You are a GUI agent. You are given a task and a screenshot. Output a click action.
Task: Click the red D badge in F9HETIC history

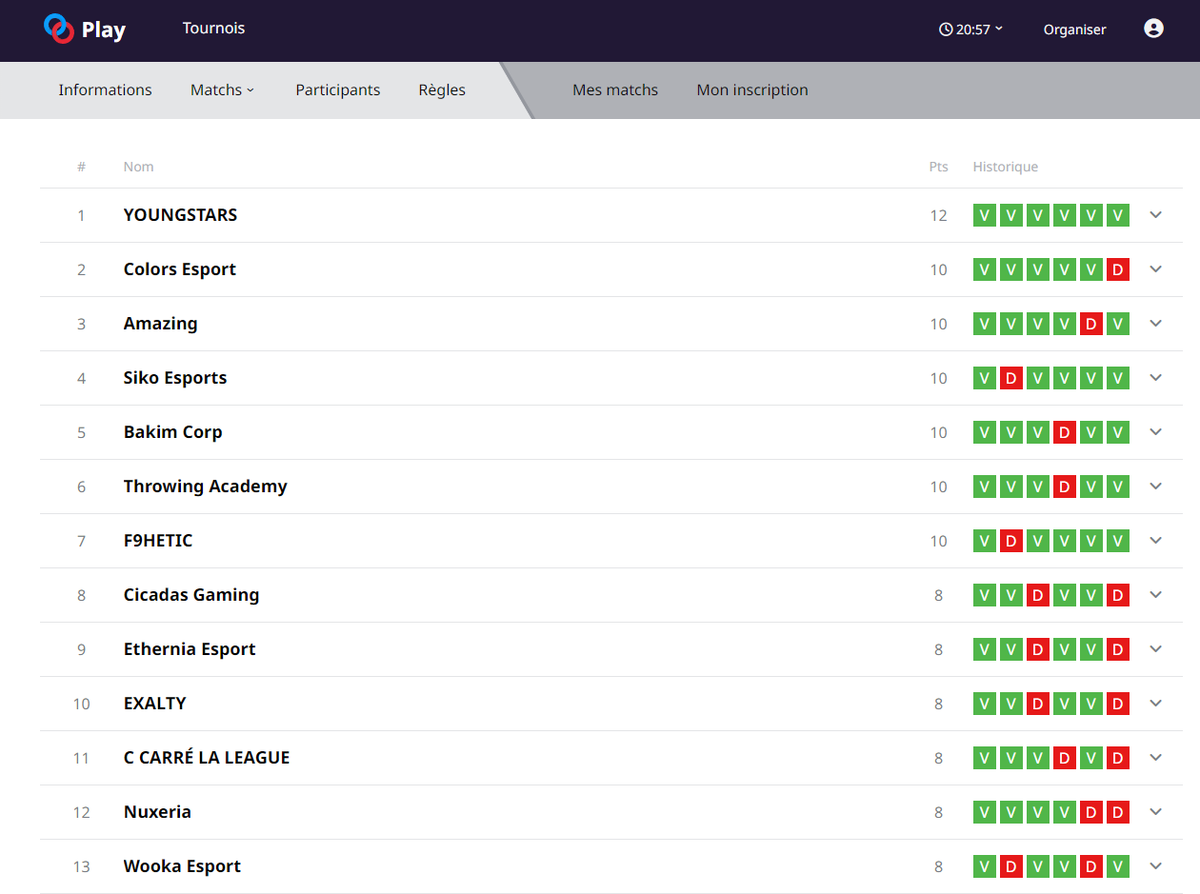pyautogui.click(x=1011, y=540)
